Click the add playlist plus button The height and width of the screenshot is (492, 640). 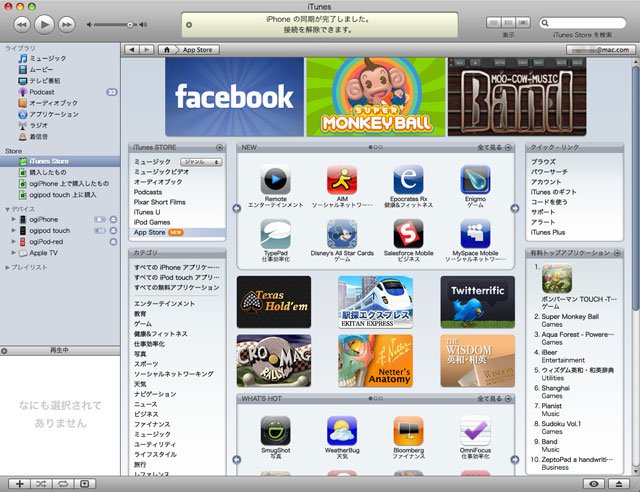tap(19, 484)
